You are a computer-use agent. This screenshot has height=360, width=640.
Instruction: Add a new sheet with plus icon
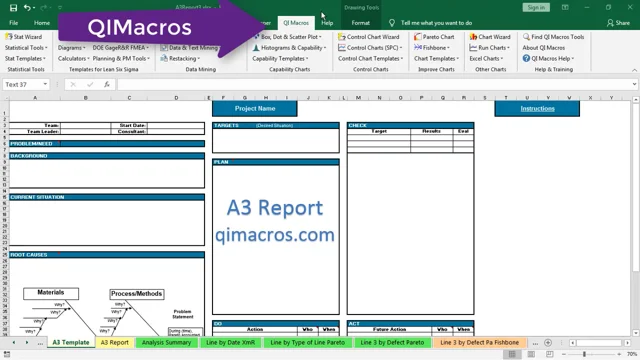click(548, 343)
